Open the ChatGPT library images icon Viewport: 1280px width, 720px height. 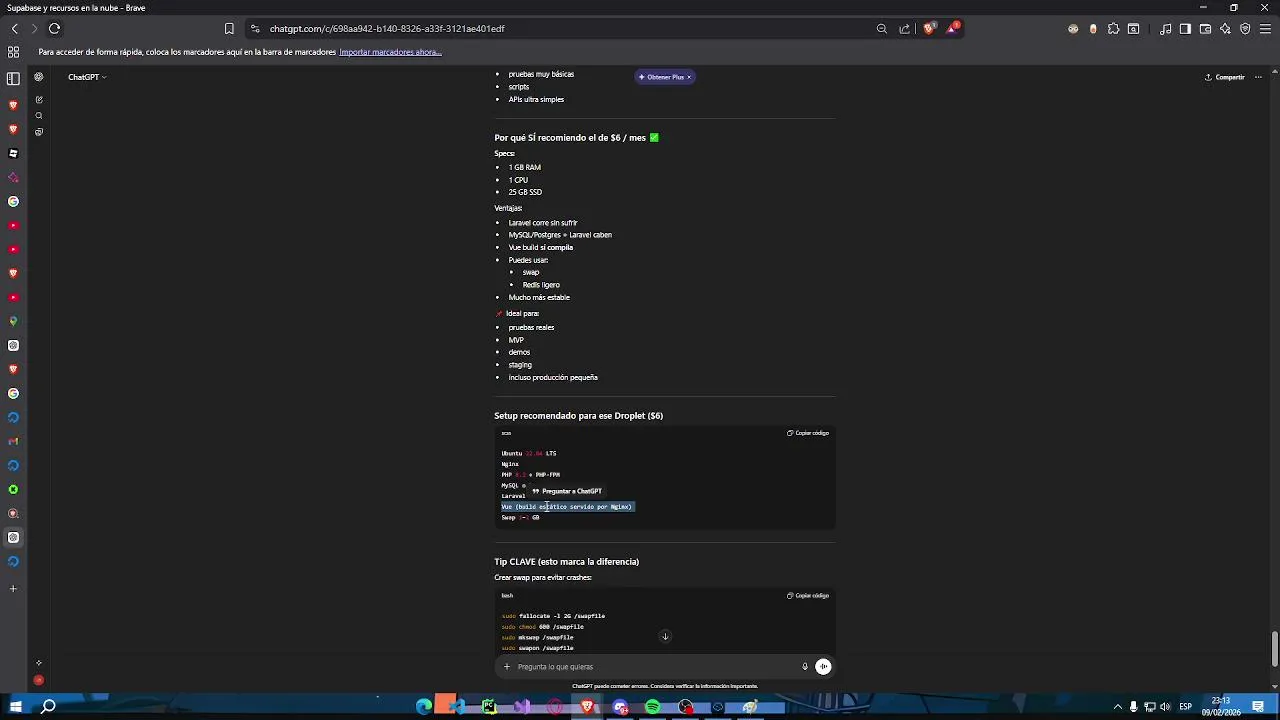coord(39,132)
